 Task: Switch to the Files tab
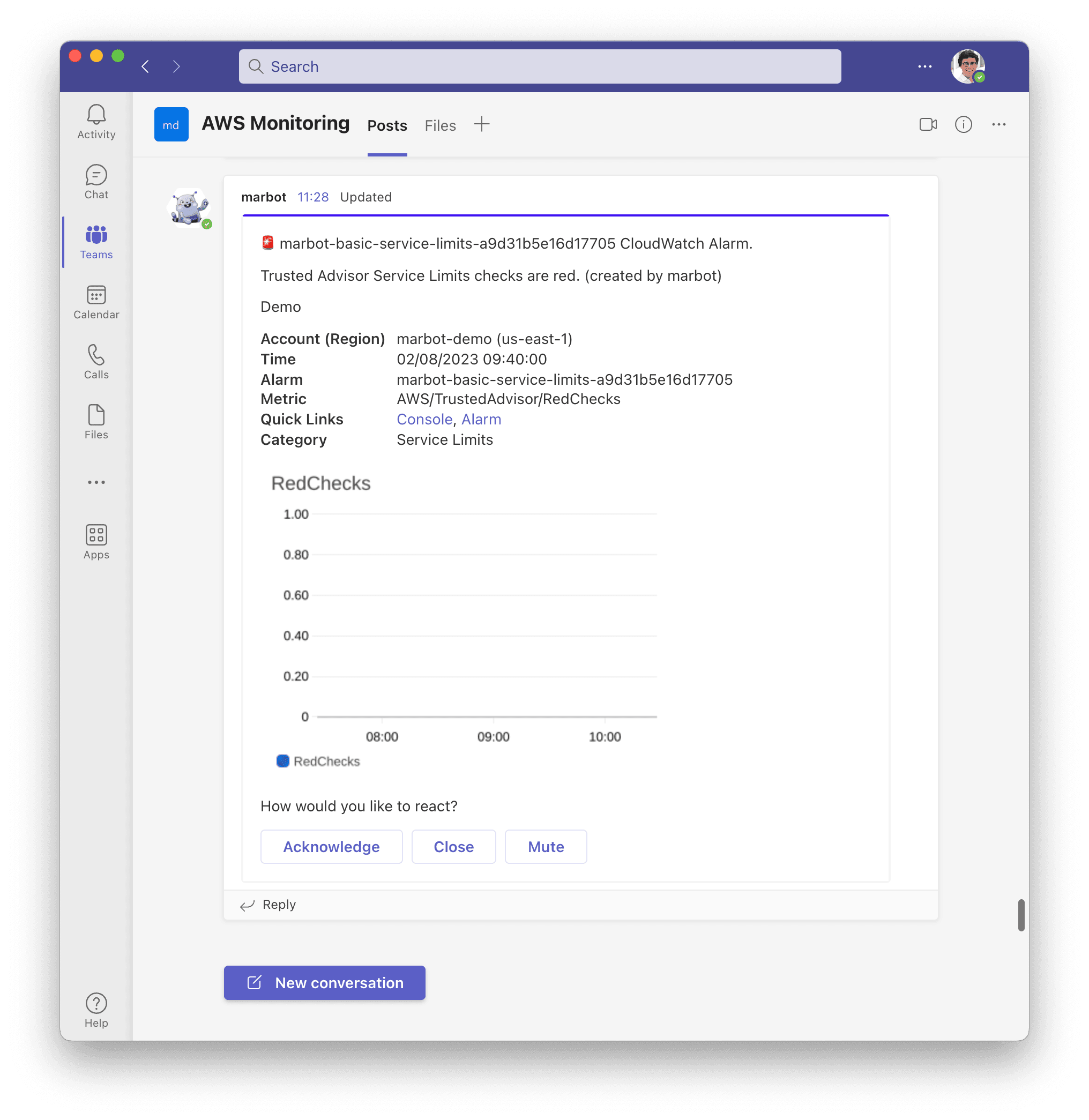[x=441, y=125]
